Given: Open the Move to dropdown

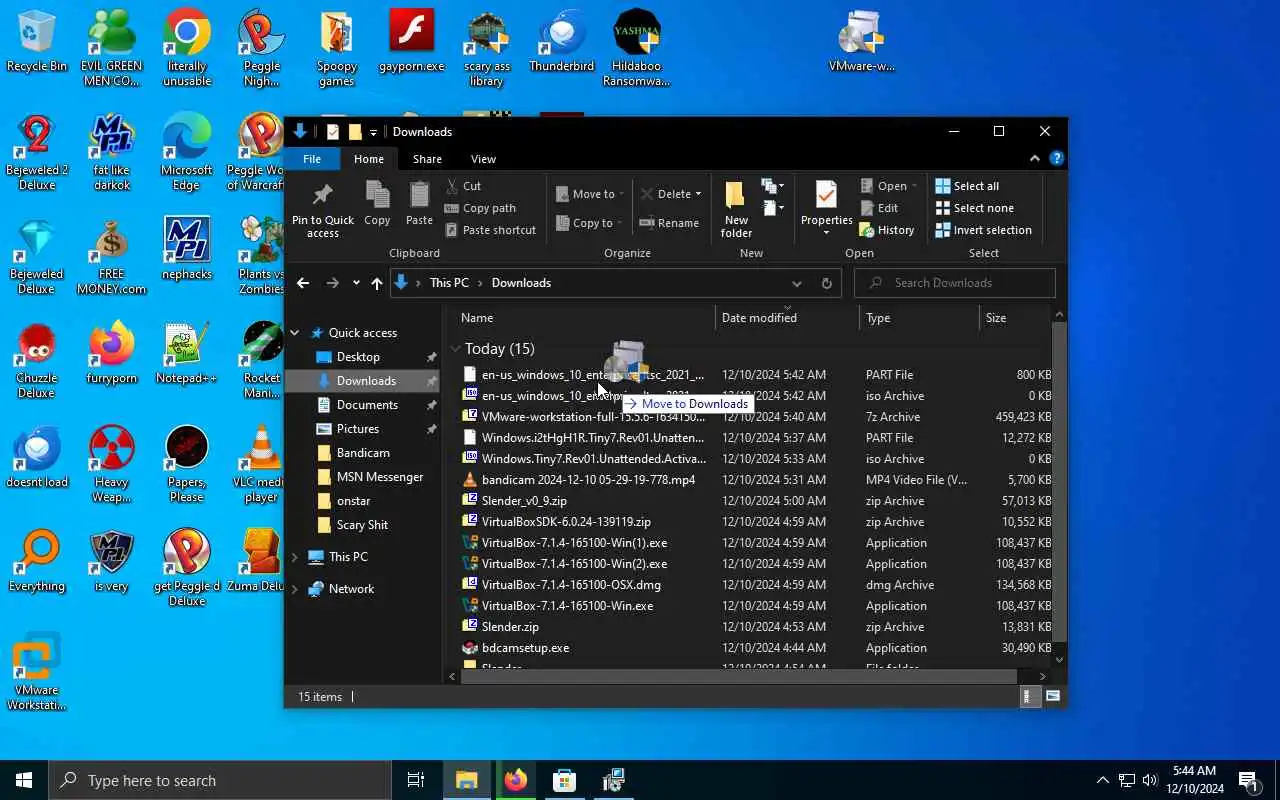Looking at the screenshot, I should coord(591,194).
